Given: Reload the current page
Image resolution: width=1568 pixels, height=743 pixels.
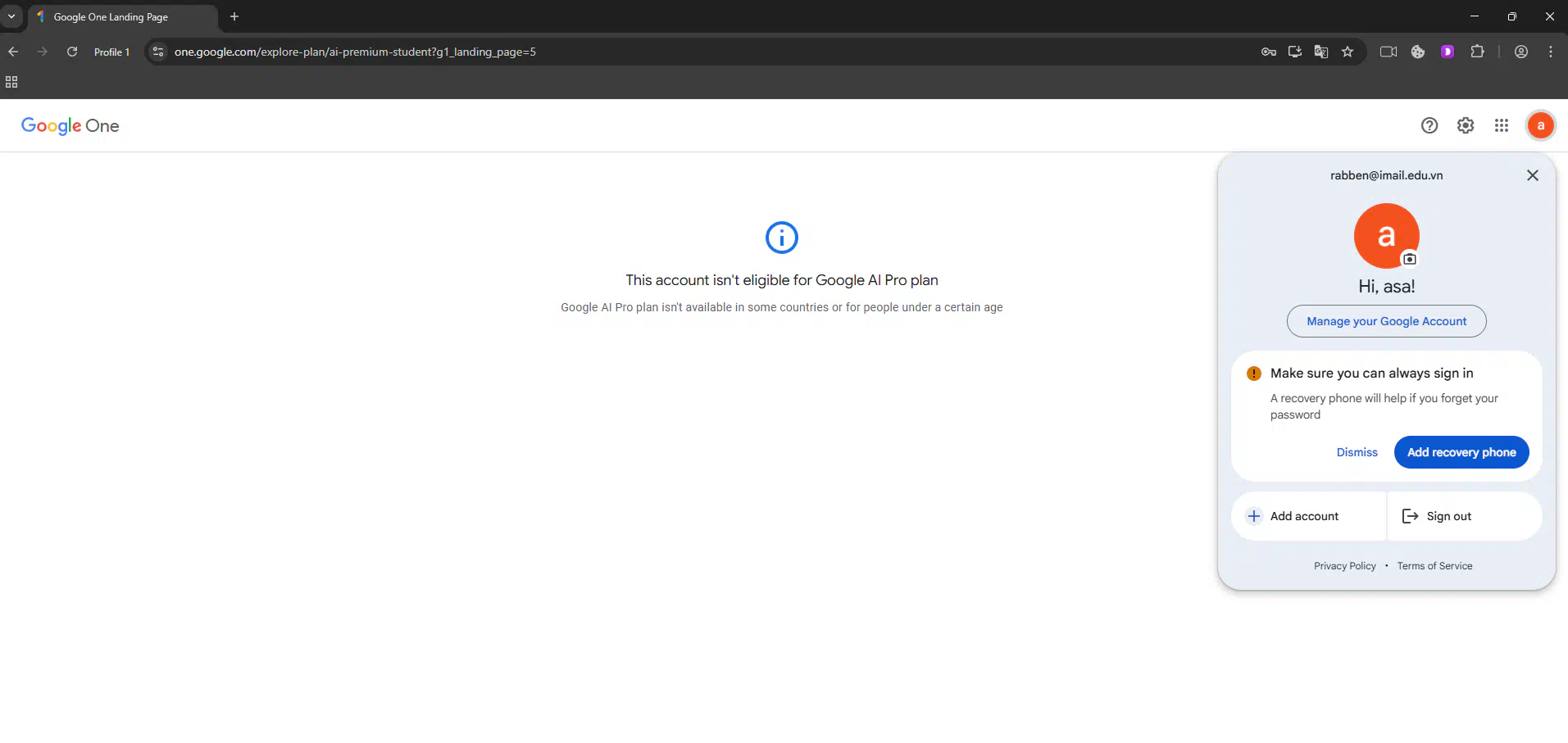Looking at the screenshot, I should 72,52.
